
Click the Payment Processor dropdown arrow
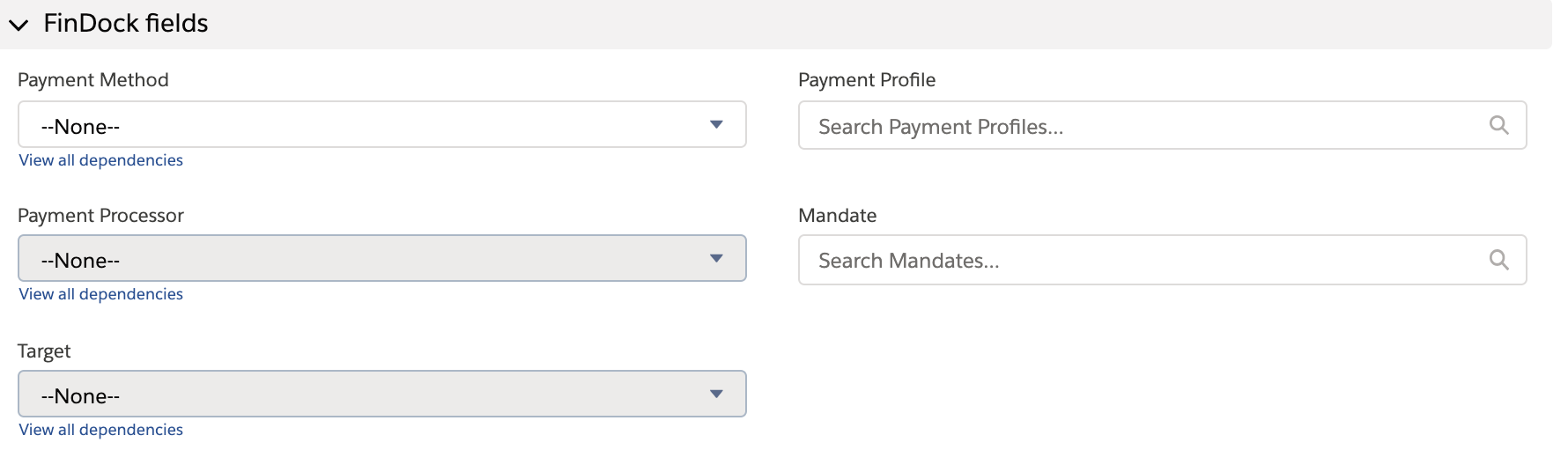(716, 259)
